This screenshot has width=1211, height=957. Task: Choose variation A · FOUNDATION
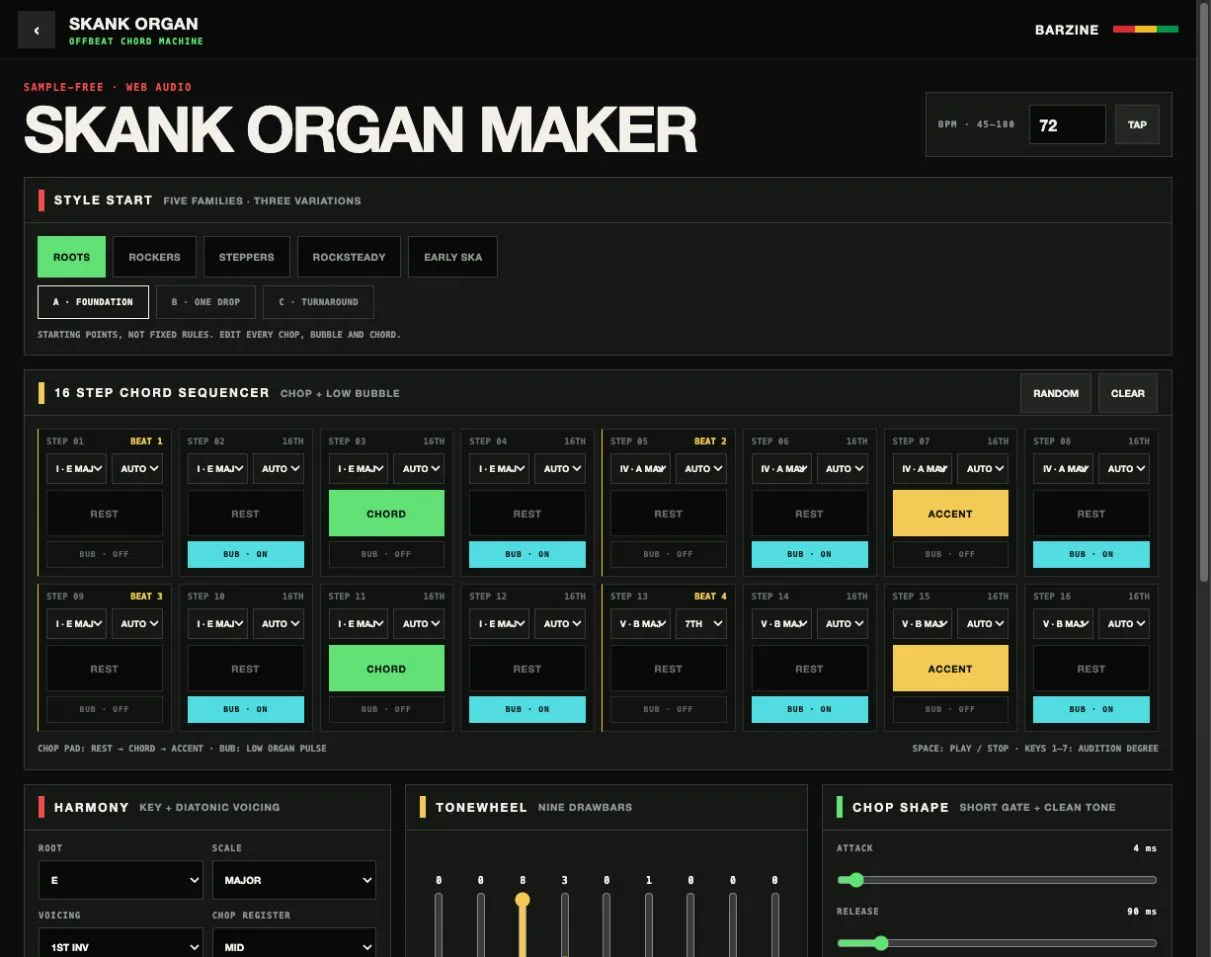(93, 302)
